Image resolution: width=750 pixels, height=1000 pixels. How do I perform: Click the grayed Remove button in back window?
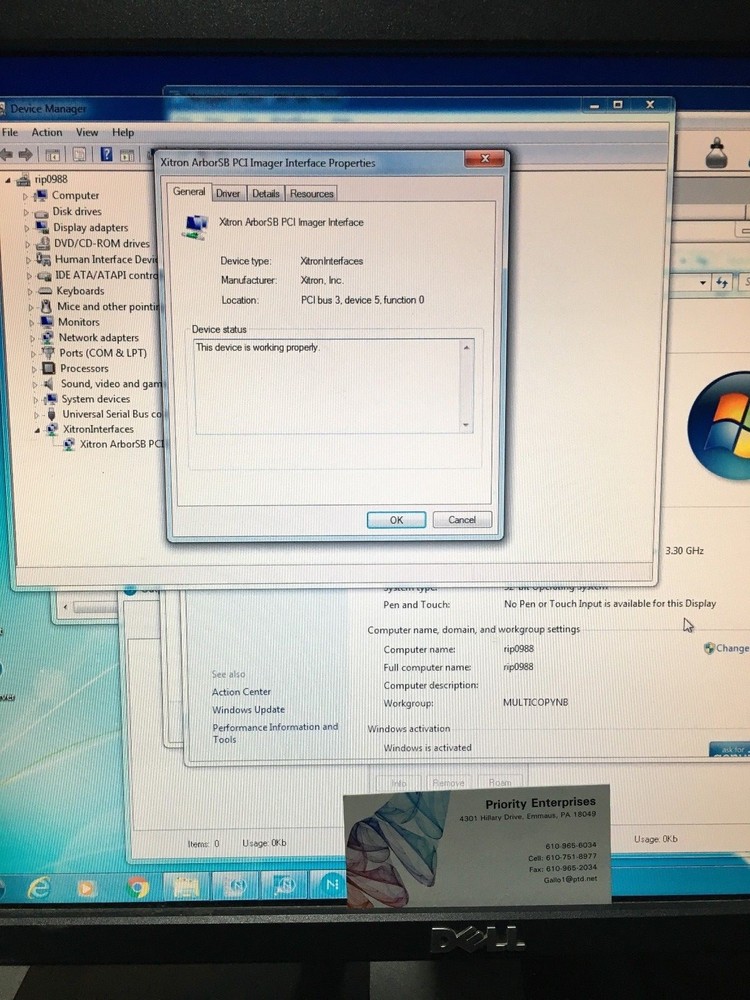pos(448,782)
